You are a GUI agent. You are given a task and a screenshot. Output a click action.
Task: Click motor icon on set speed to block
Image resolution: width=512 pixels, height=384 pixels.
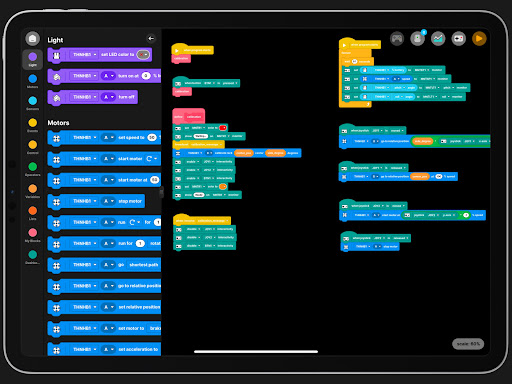pos(57,138)
